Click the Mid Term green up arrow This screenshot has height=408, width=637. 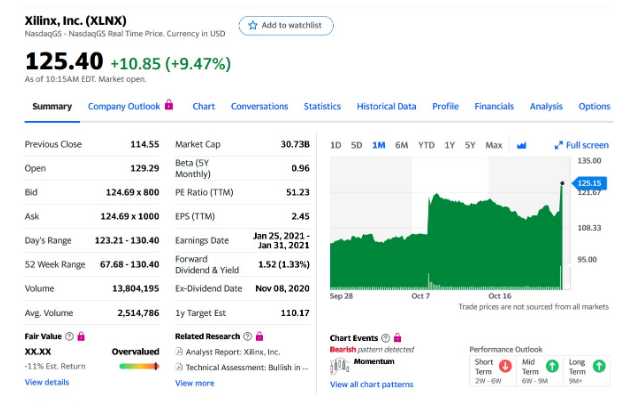[551, 366]
